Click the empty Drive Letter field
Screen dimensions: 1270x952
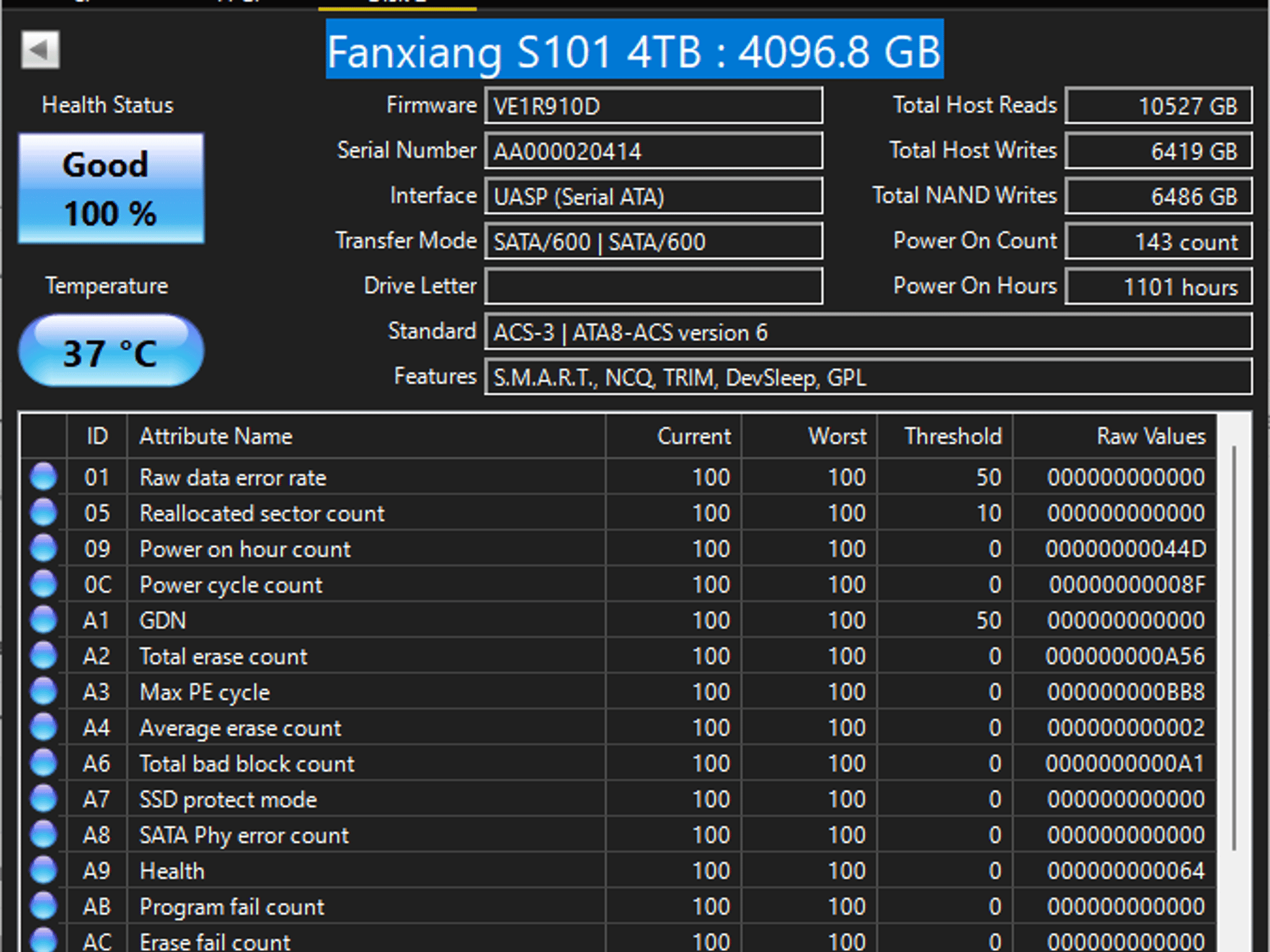point(654,286)
